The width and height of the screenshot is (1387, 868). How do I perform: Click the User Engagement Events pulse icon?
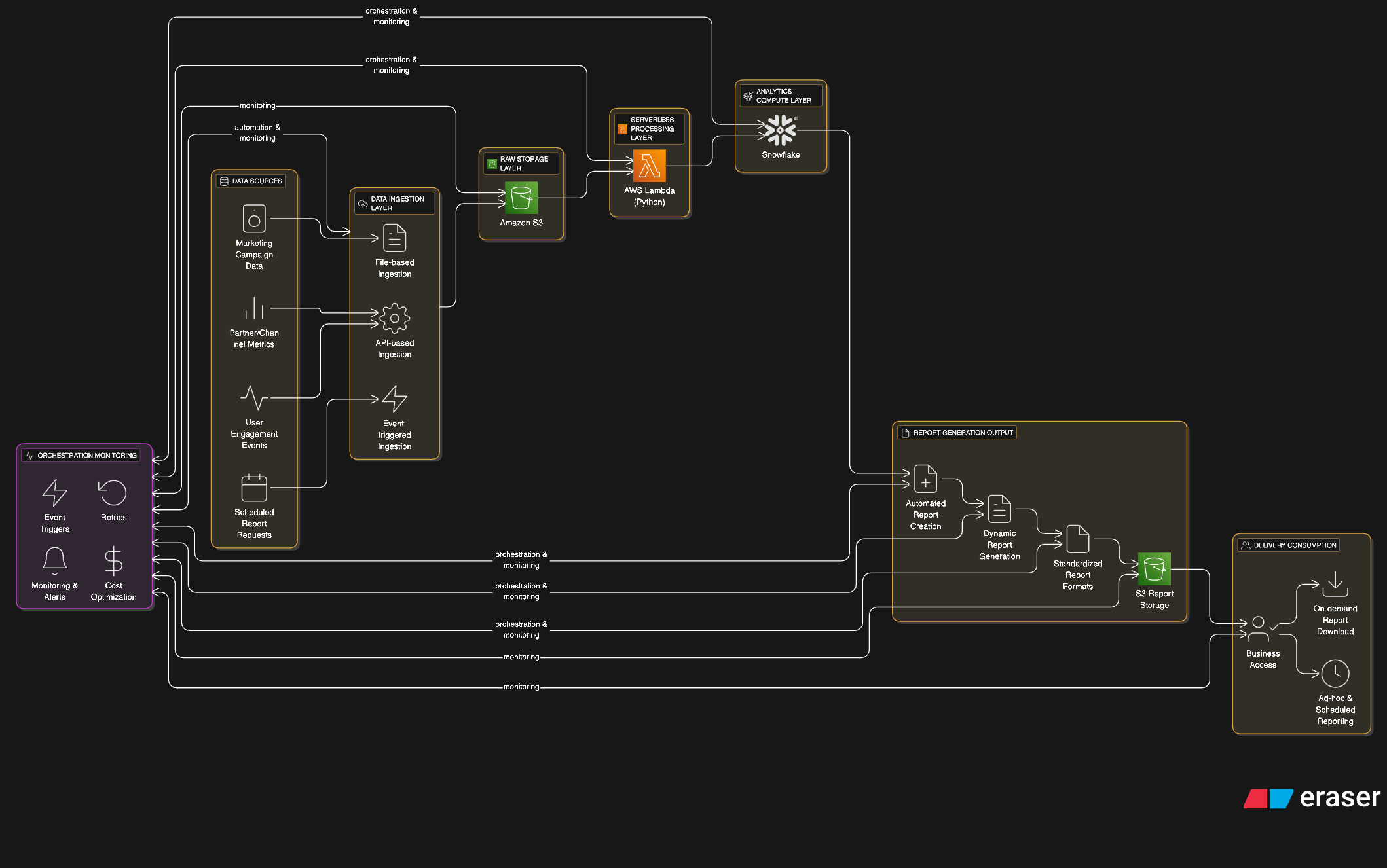click(254, 397)
